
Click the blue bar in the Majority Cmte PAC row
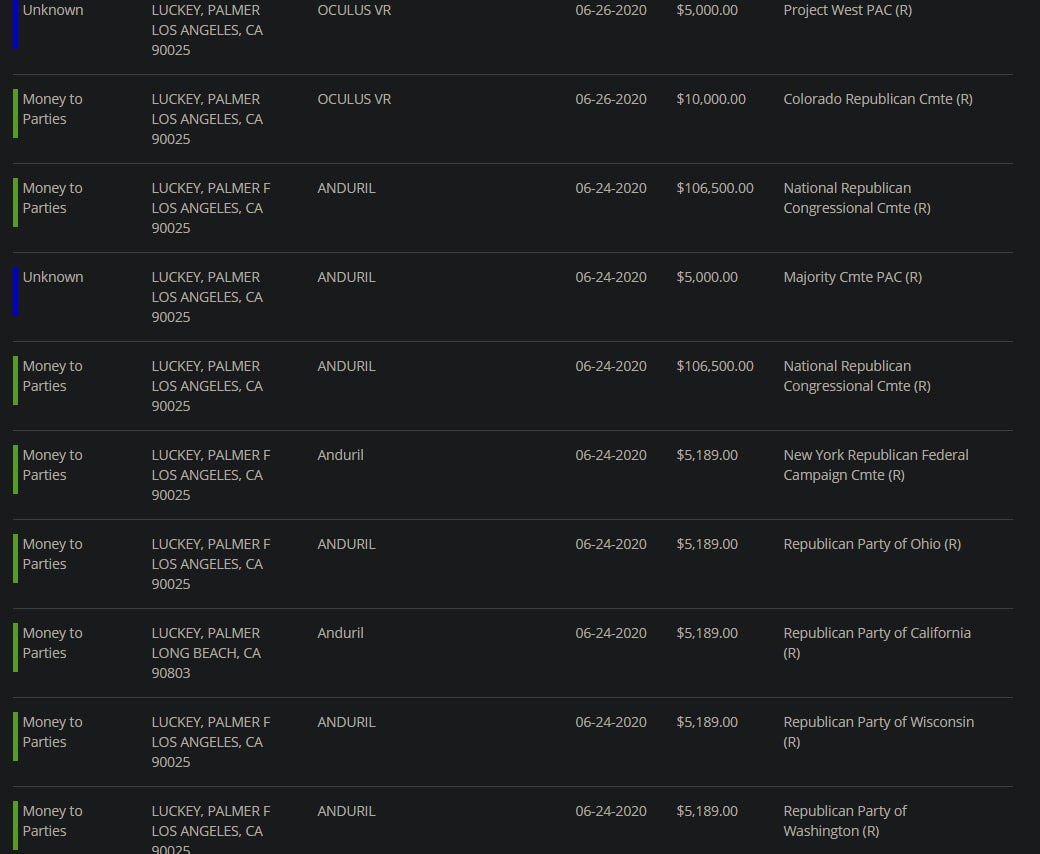coord(16,291)
